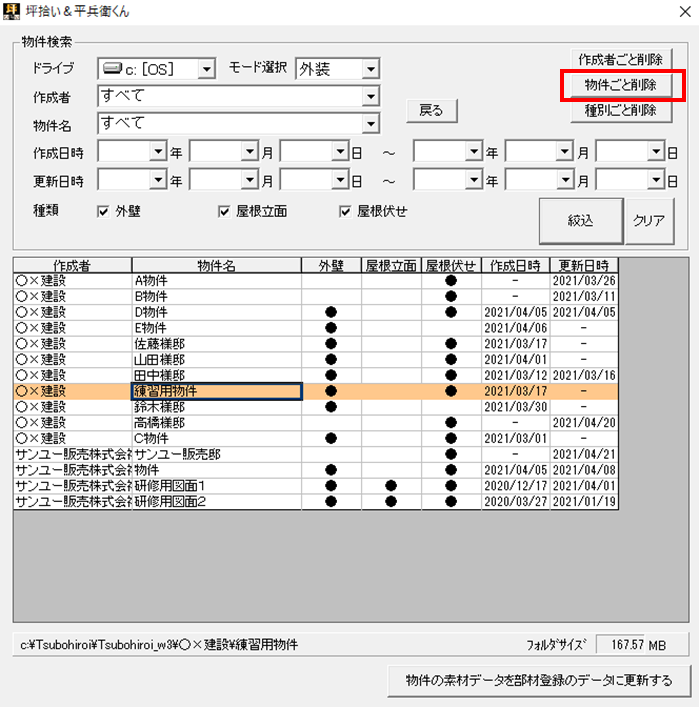The width and height of the screenshot is (699, 707).
Task: Toggle the 外壁 checkbox
Action: tap(103, 212)
